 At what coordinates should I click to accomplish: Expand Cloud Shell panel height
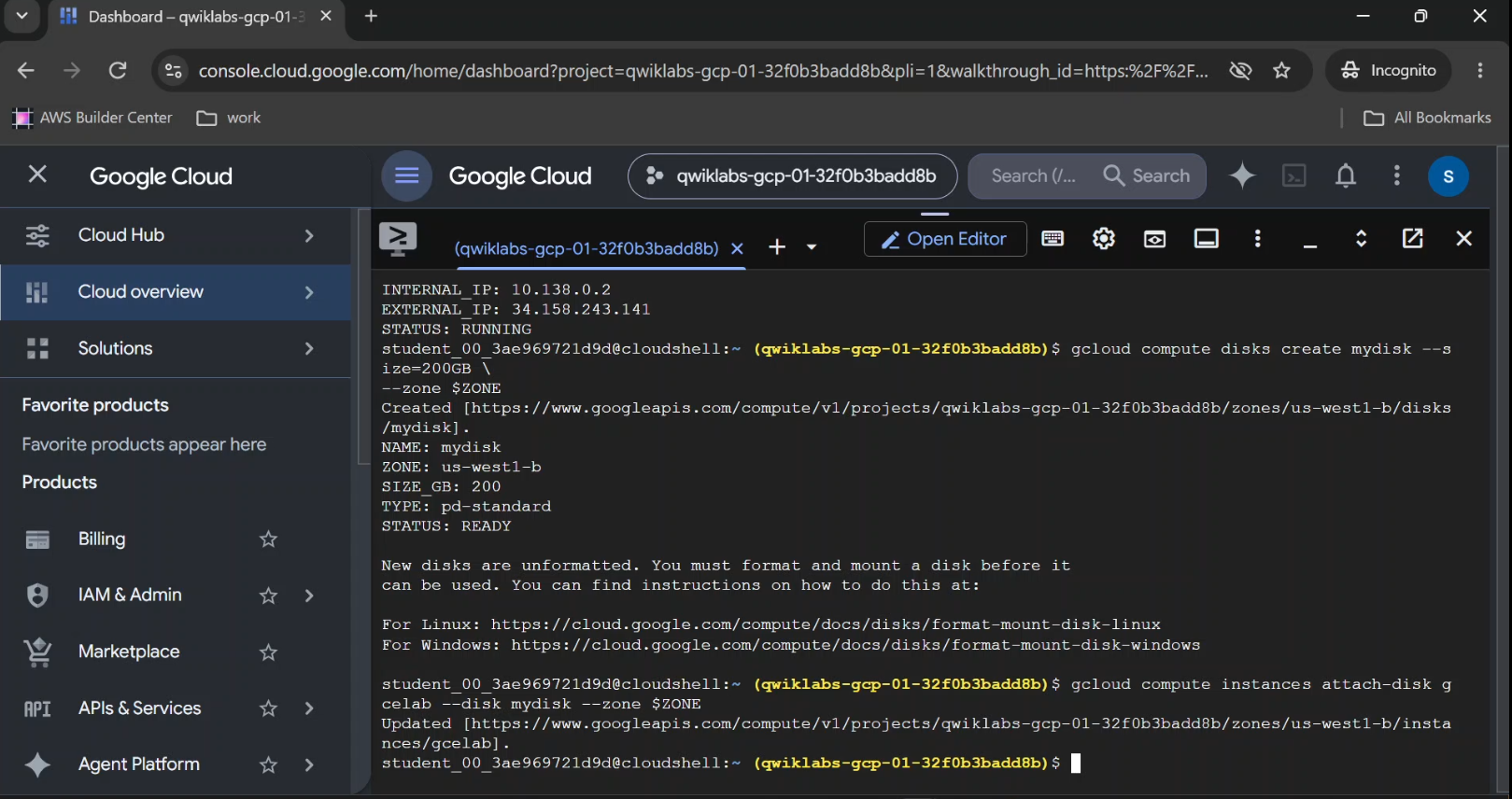1362,239
